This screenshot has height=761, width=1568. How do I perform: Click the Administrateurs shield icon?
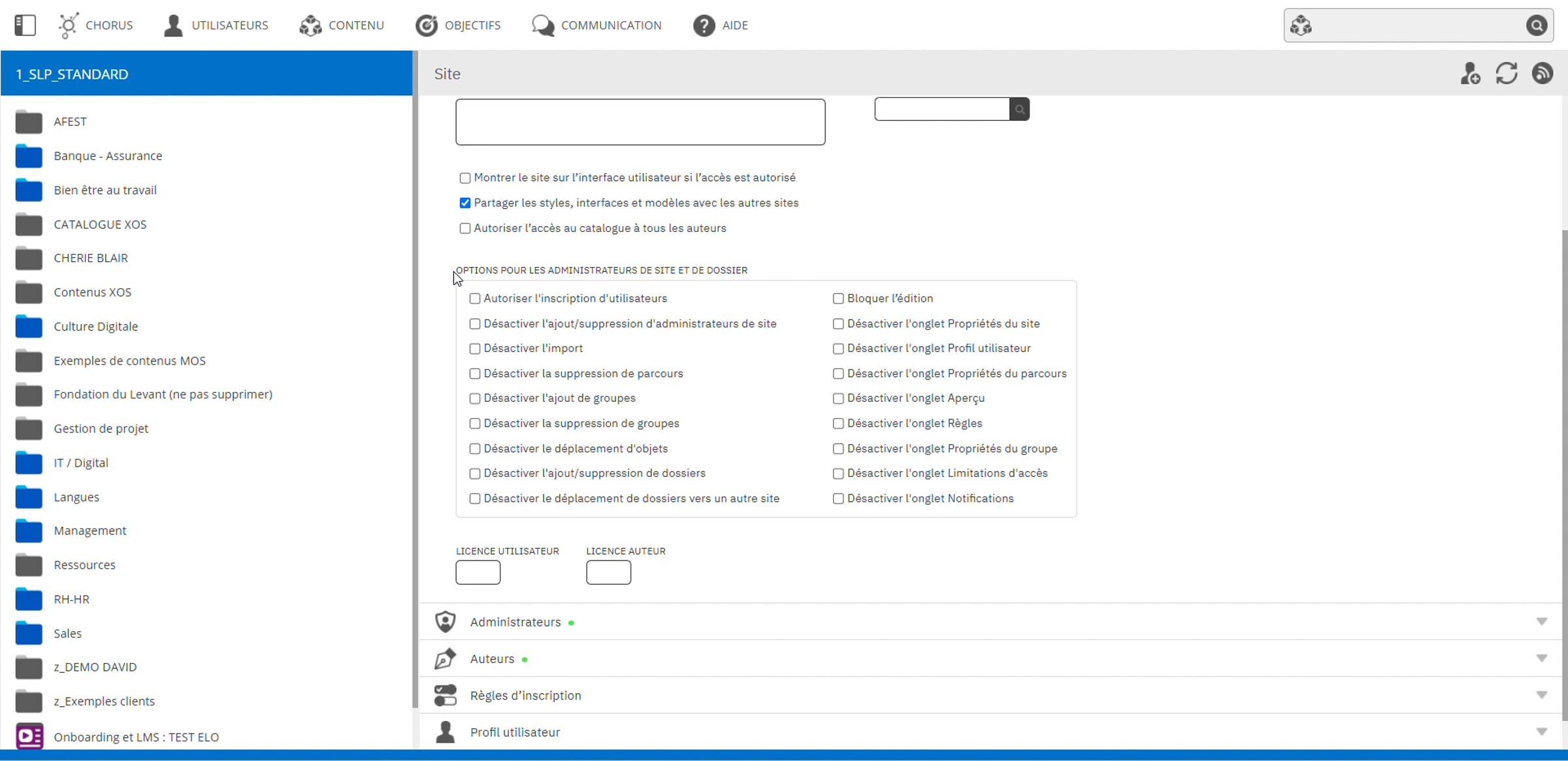446,621
